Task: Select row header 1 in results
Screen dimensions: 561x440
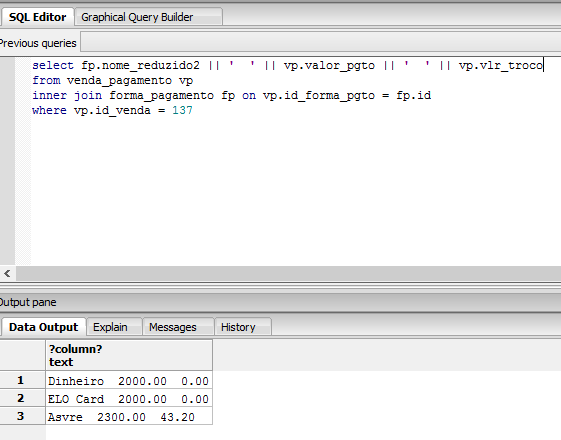Action: 22,380
